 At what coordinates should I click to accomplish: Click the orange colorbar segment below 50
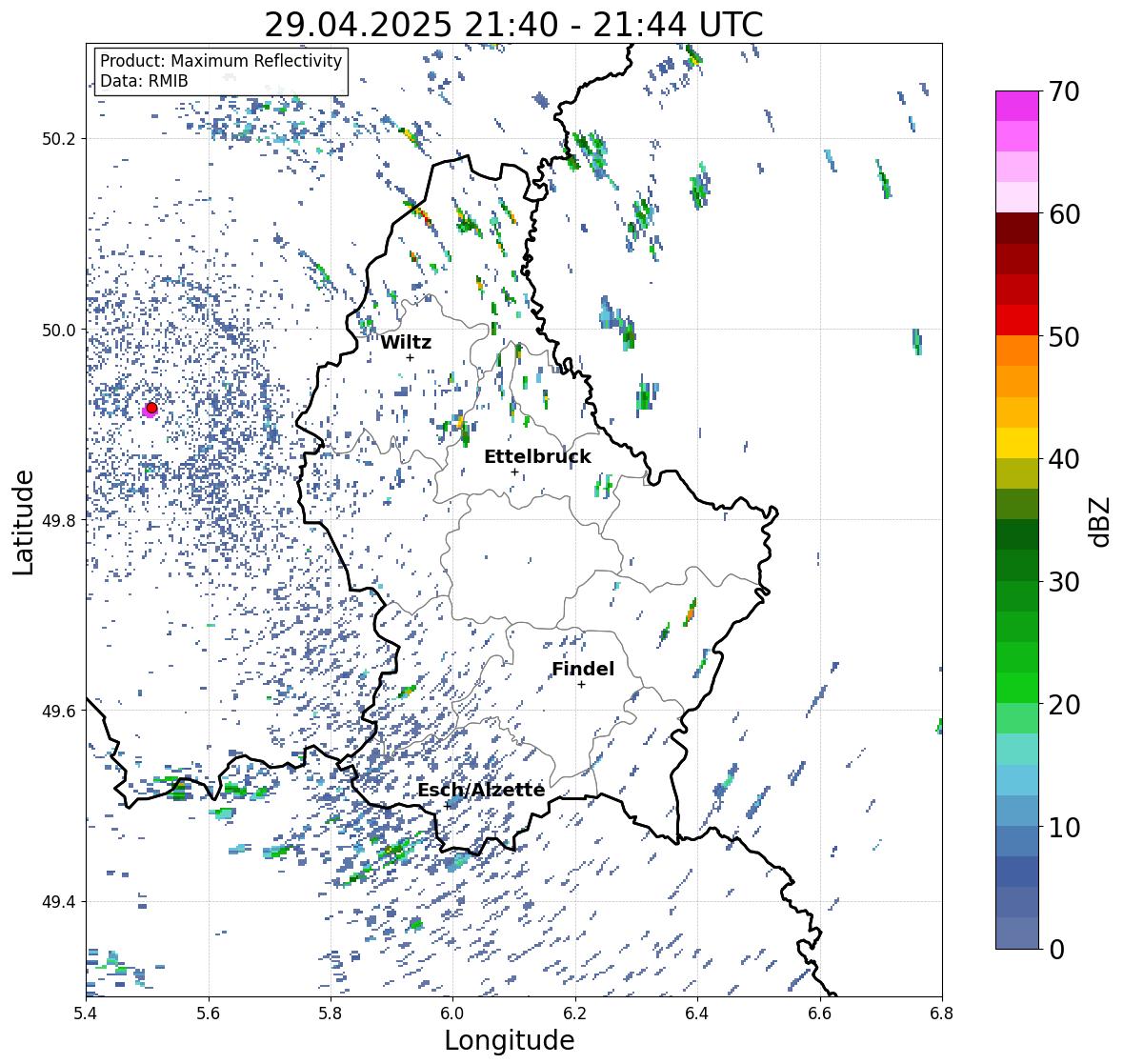click(1017, 351)
